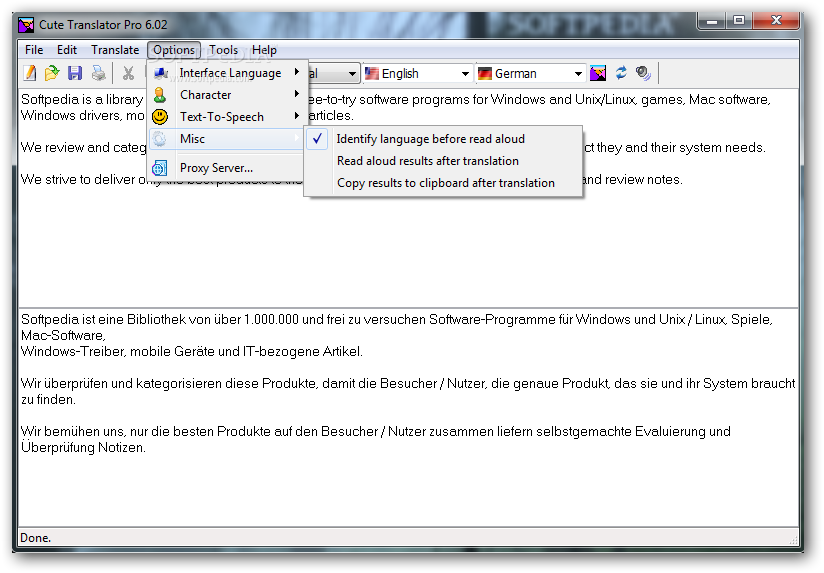This screenshot has width=824, height=573.
Task: Close the Cute Translator window
Action: tap(776, 21)
